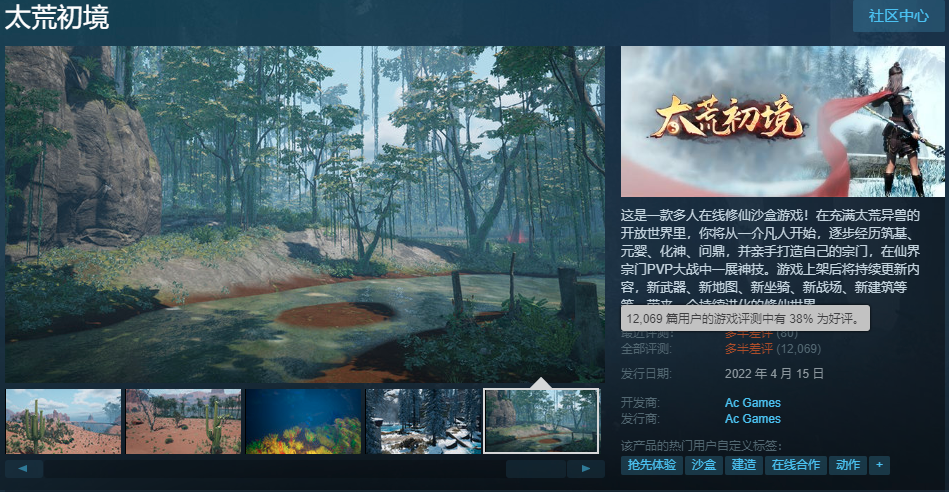Click the 发行日期 label
The width and height of the screenshot is (949, 492).
646,373
